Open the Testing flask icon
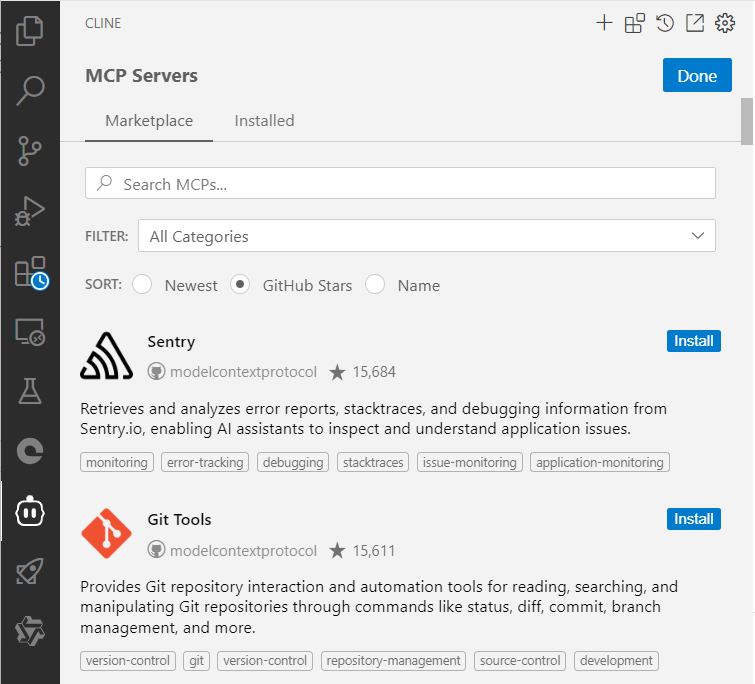 pos(30,392)
